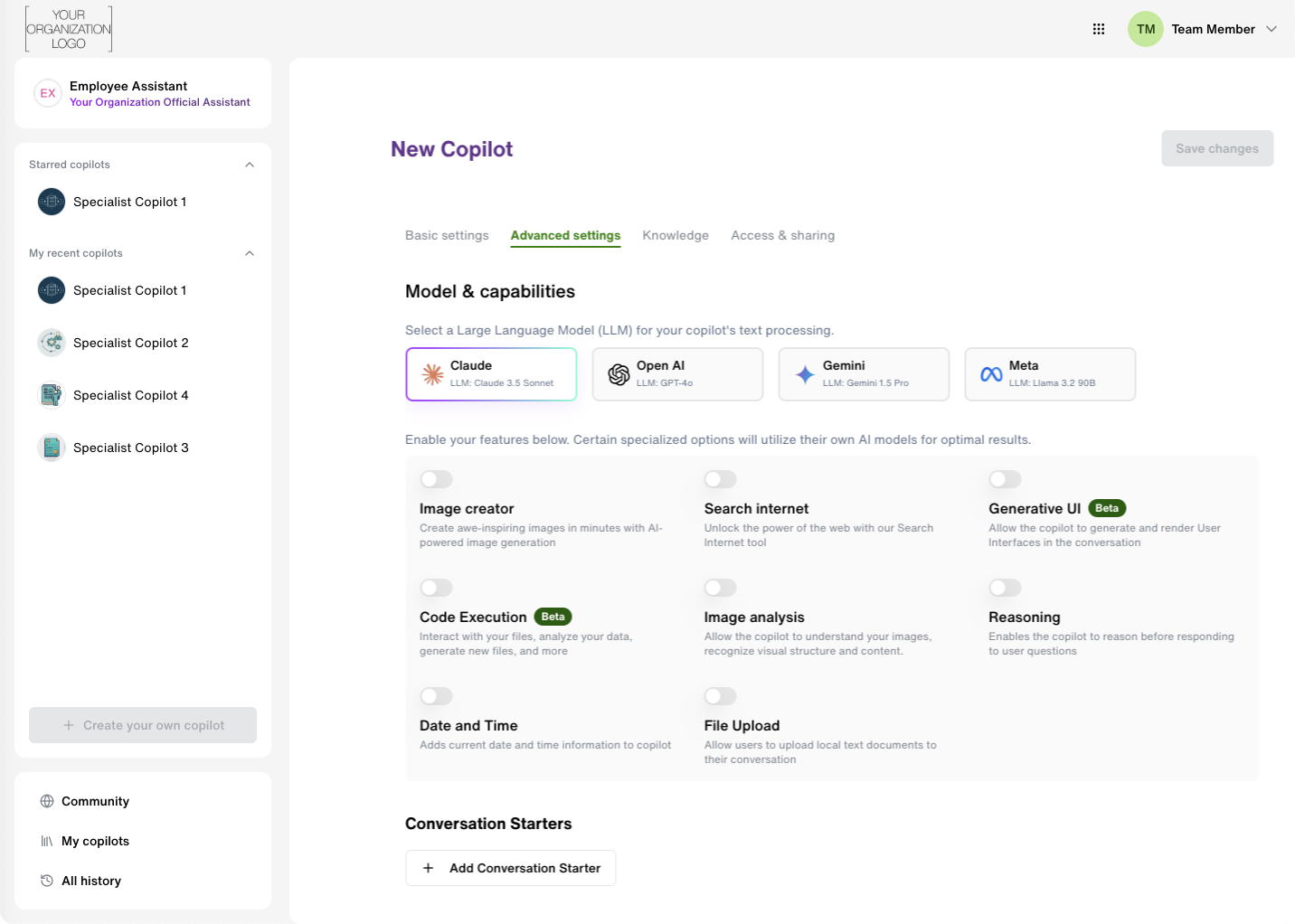Turn on Search internet toggle
1295x924 pixels.
click(x=721, y=479)
